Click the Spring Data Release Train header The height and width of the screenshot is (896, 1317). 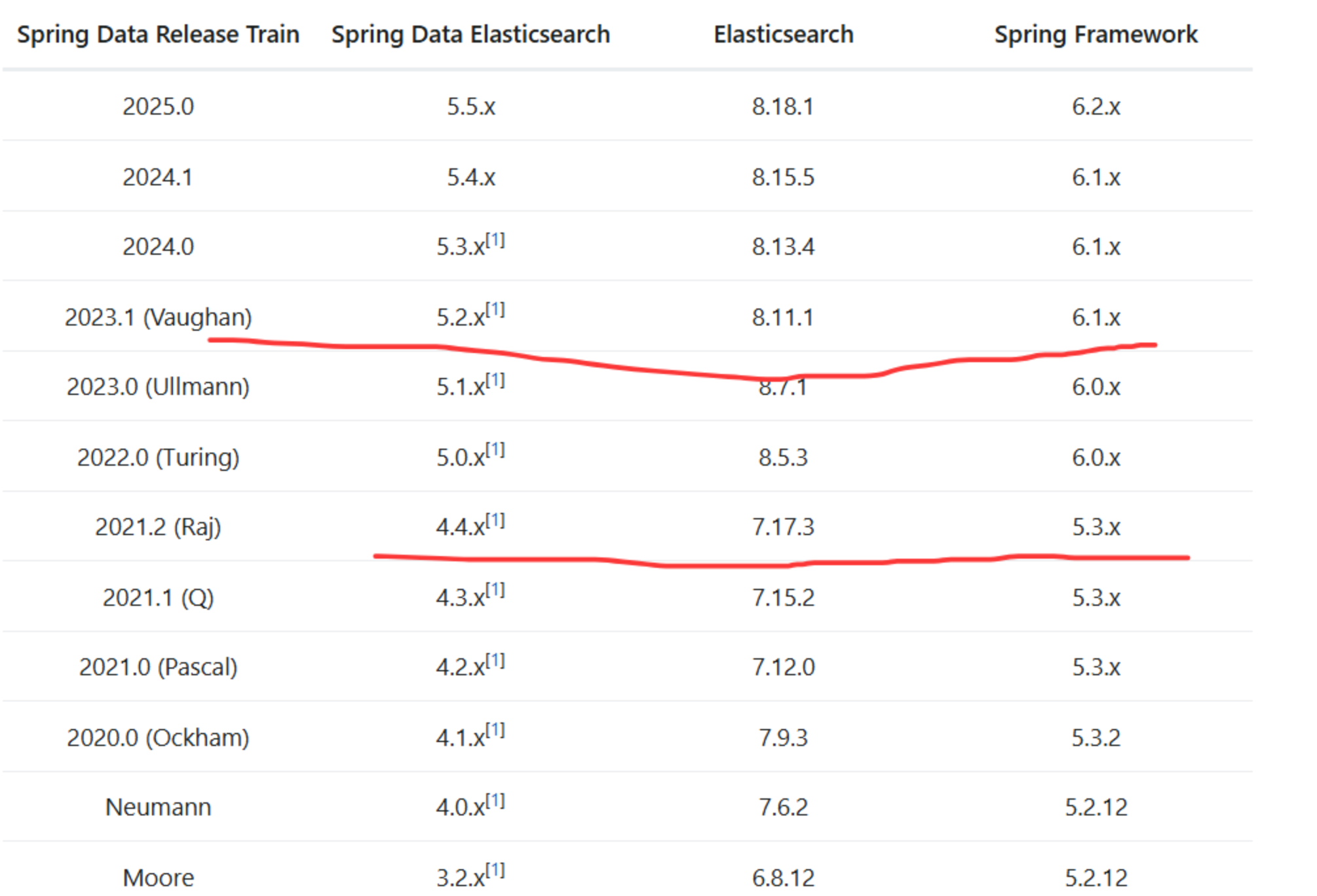pyautogui.click(x=158, y=34)
